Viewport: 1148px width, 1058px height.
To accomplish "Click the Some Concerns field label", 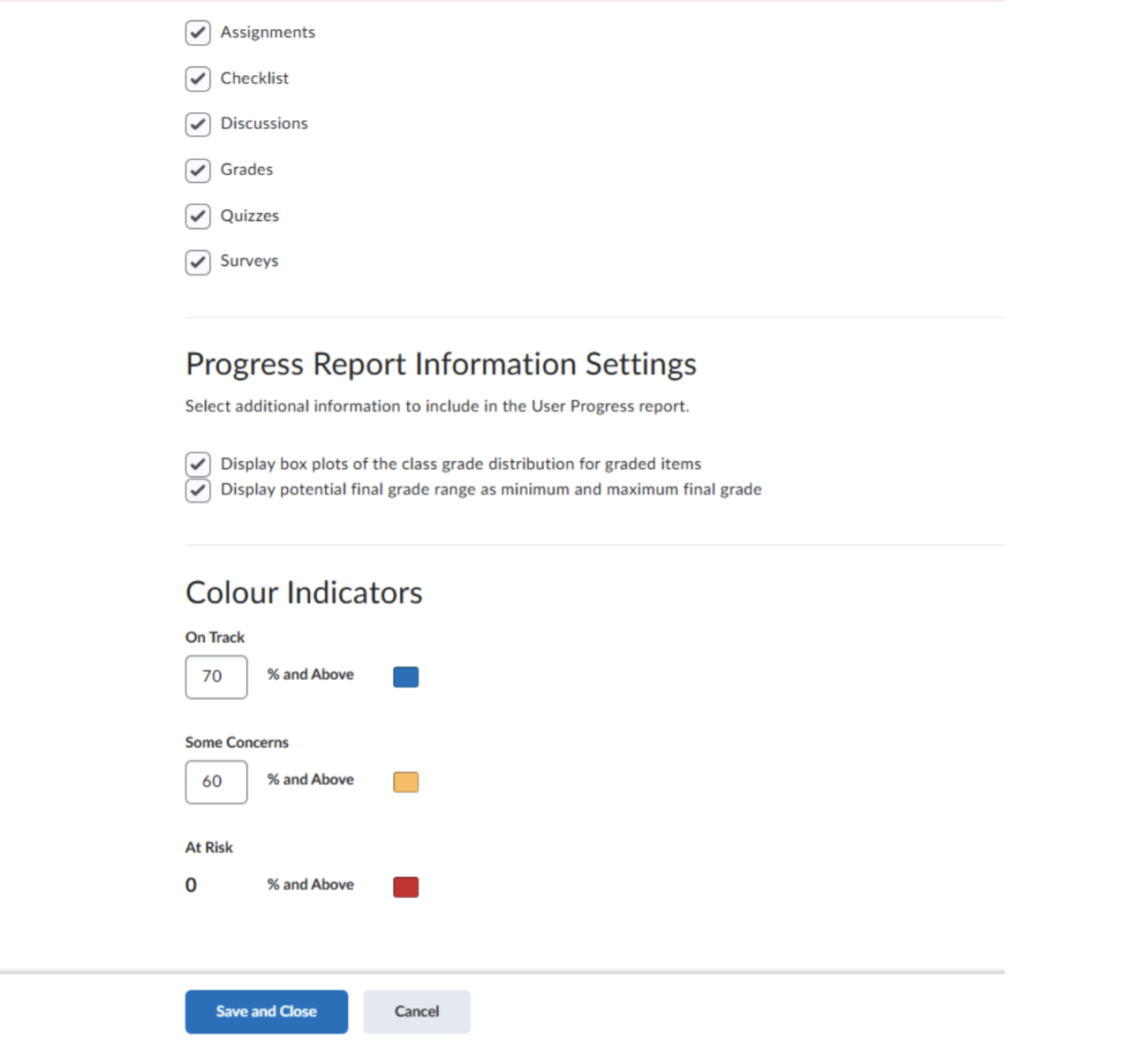I will (x=237, y=743).
